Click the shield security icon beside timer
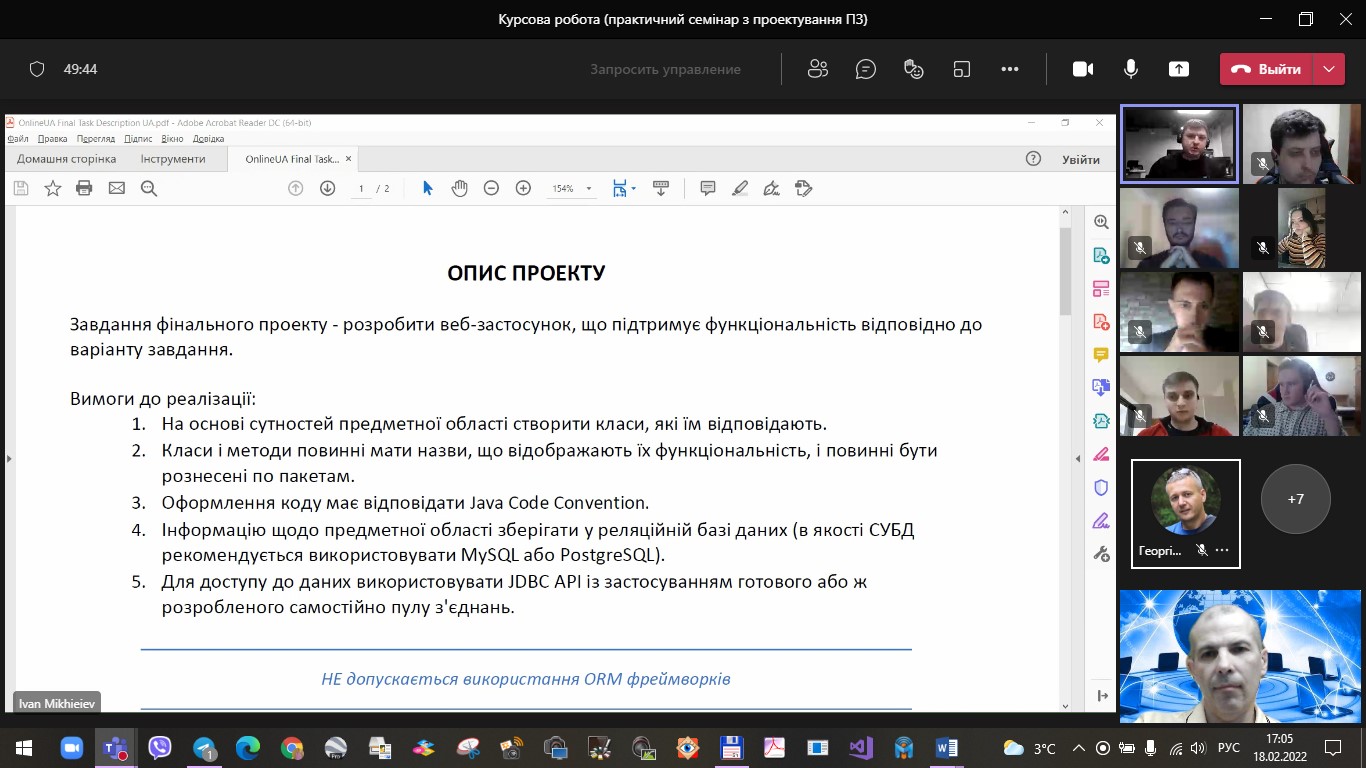 click(x=37, y=69)
